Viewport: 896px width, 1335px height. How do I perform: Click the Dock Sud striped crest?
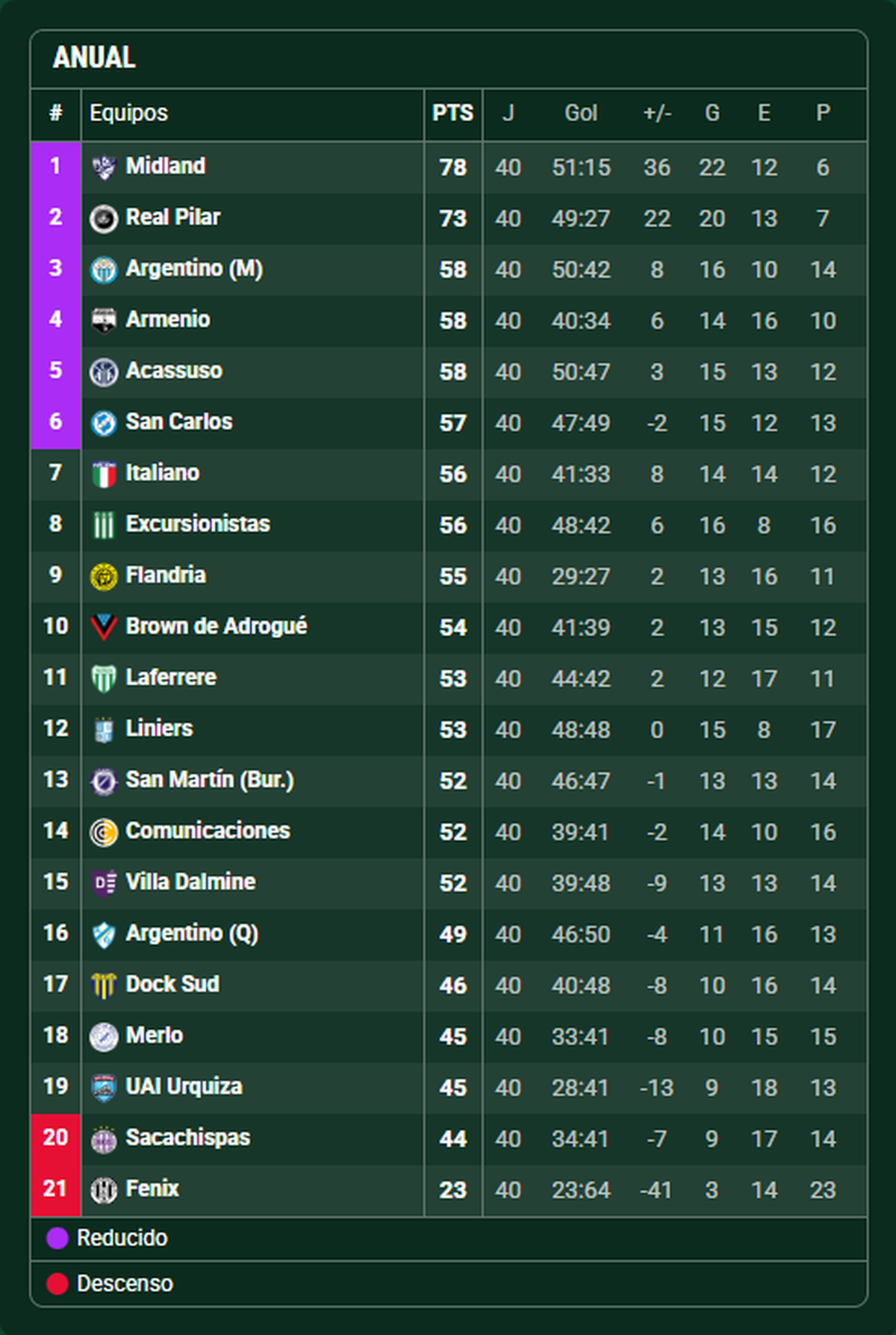pyautogui.click(x=104, y=985)
